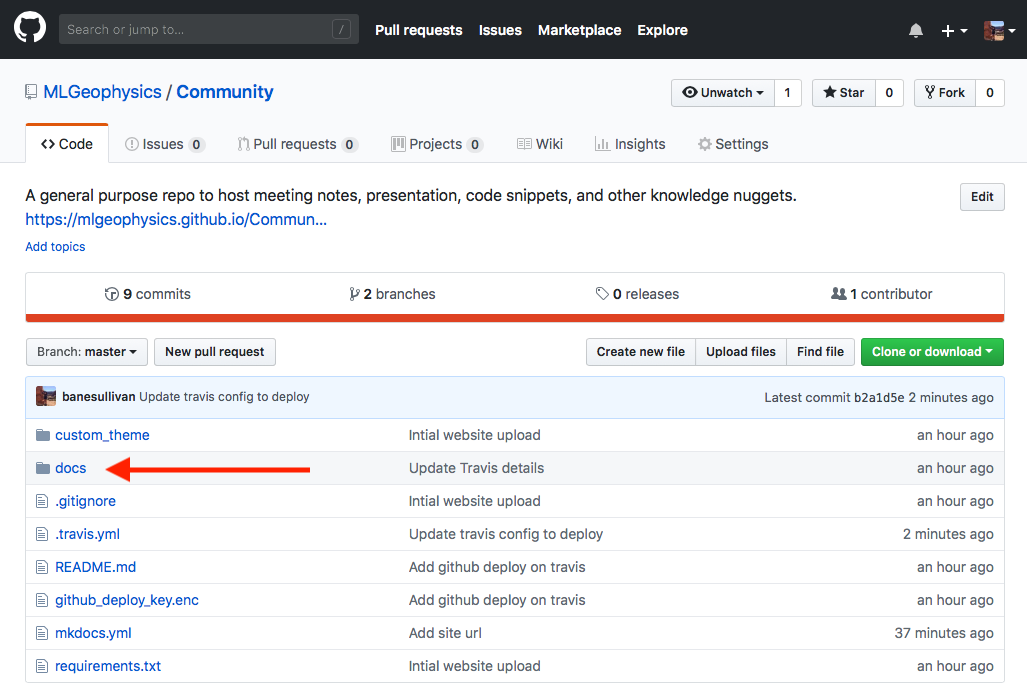This screenshot has height=692, width=1027.
Task: Expand the Unwatch dropdown
Action: click(x=723, y=93)
